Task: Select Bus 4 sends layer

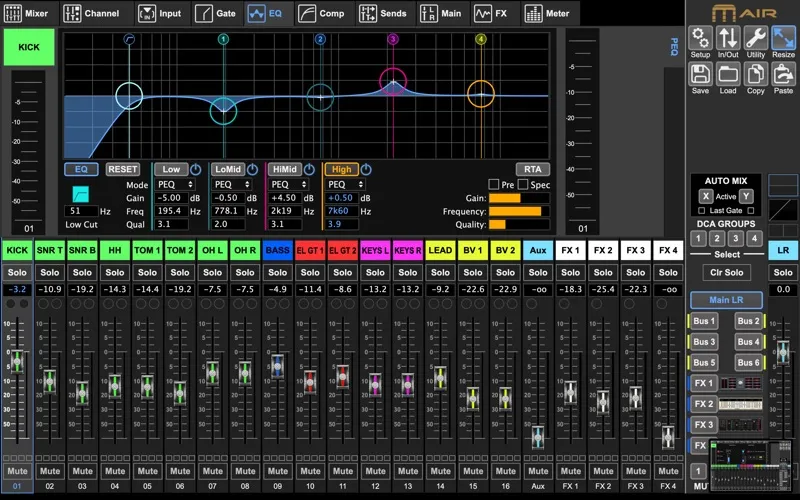Action: [x=748, y=342]
